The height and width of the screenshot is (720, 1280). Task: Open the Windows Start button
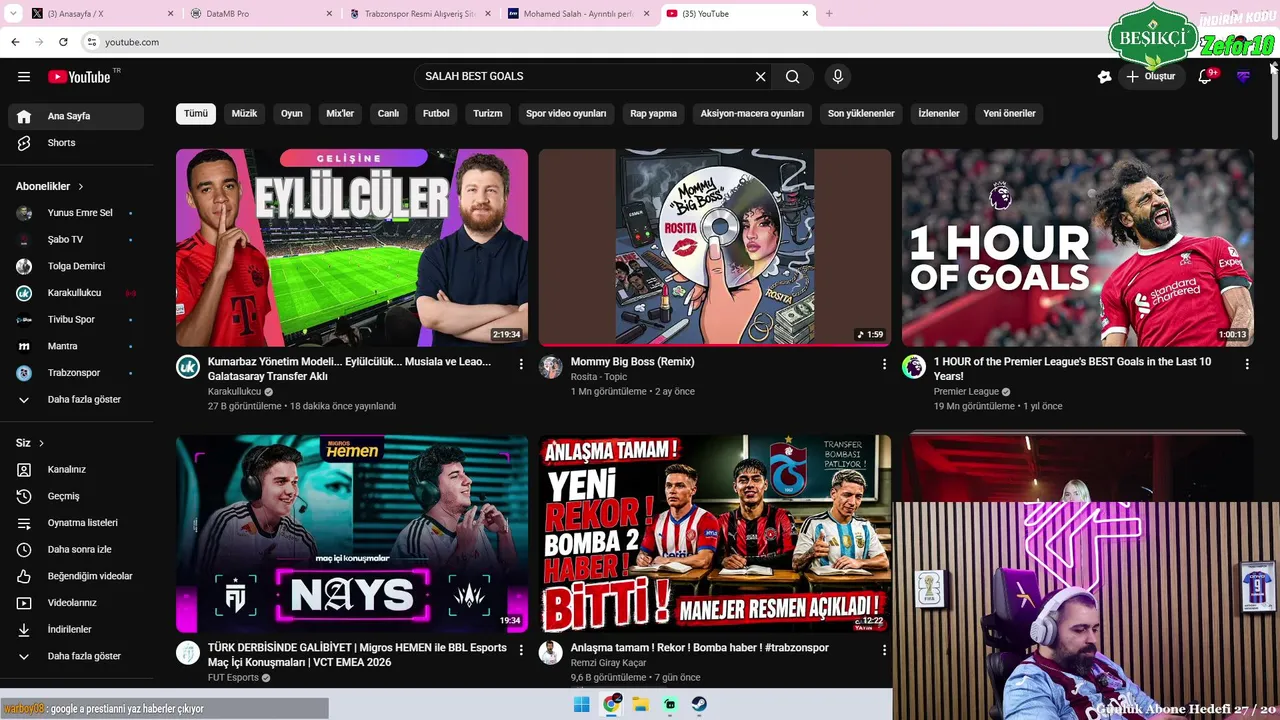point(582,705)
